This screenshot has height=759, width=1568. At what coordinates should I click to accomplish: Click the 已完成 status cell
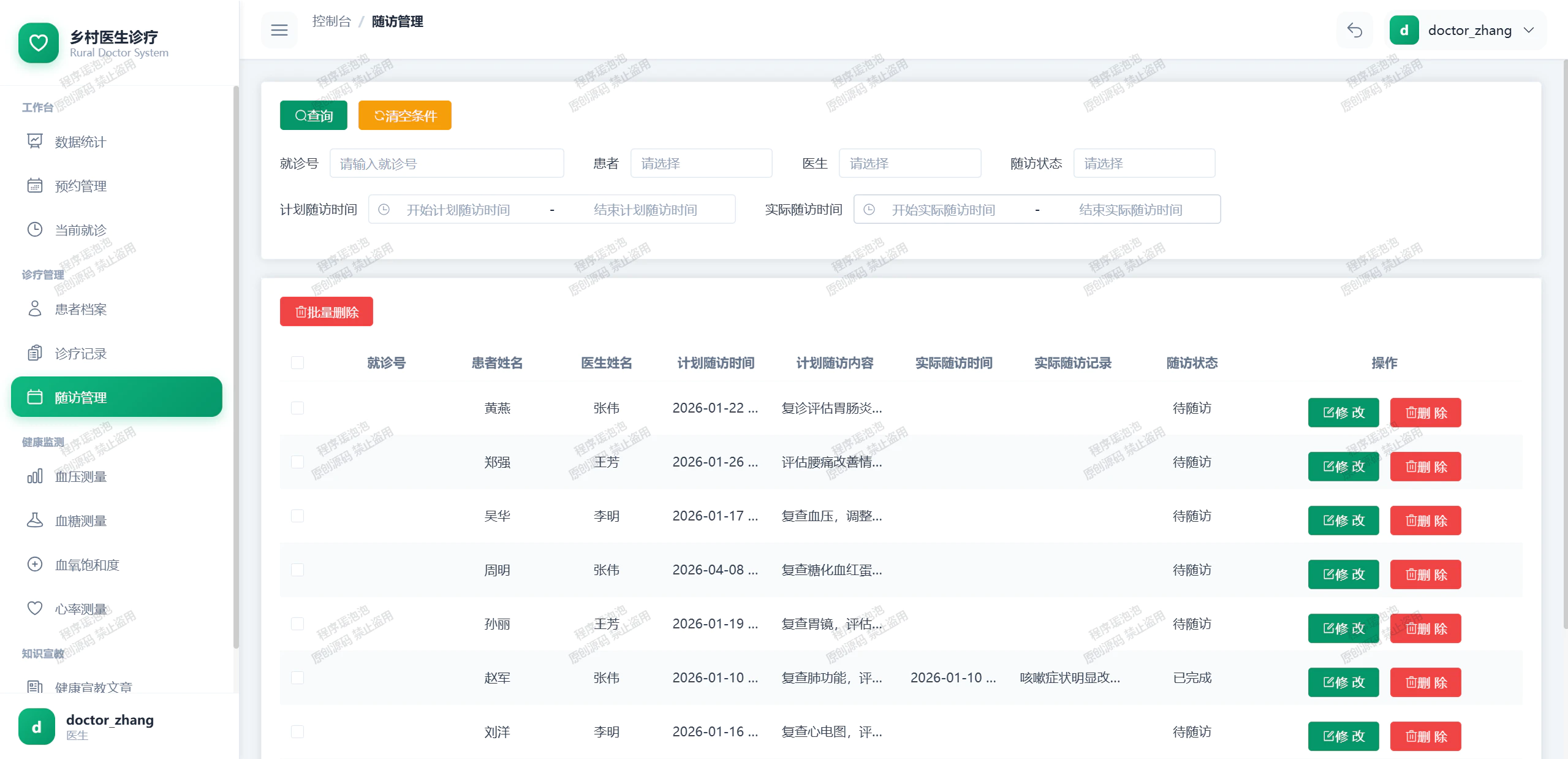pos(1192,678)
